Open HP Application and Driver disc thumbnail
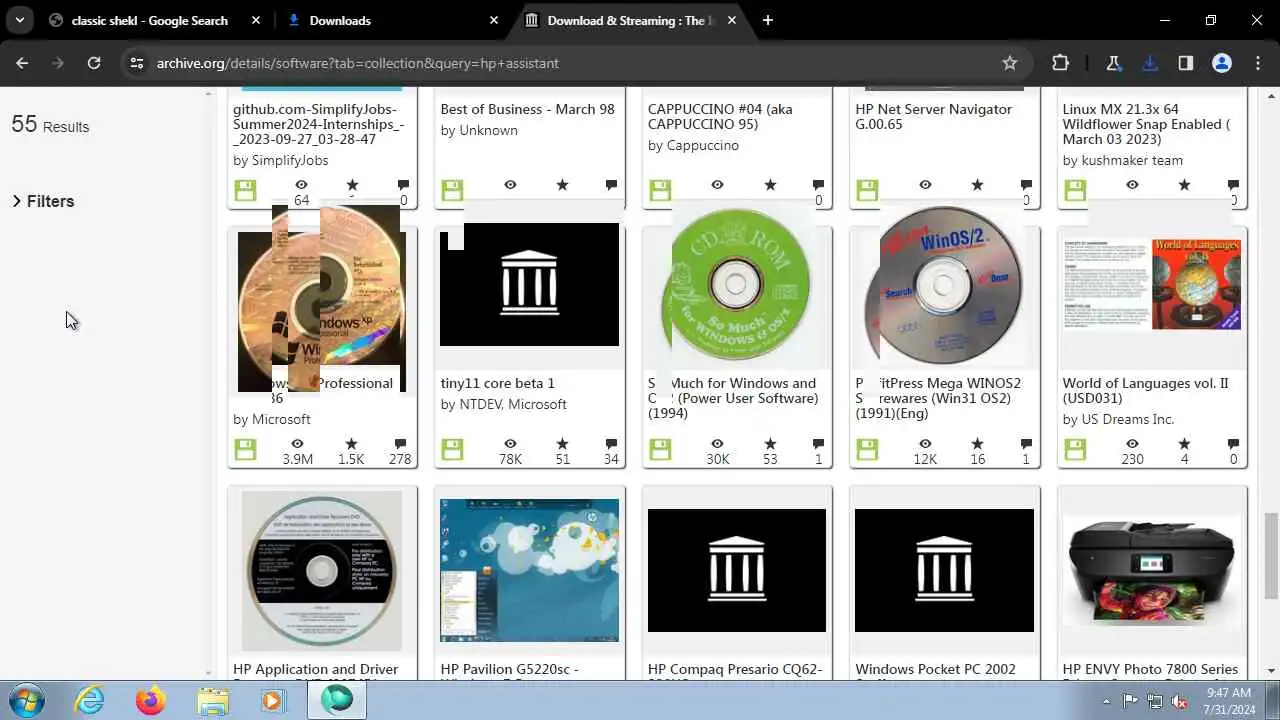Screen dimensions: 1280x720 coord(322,571)
